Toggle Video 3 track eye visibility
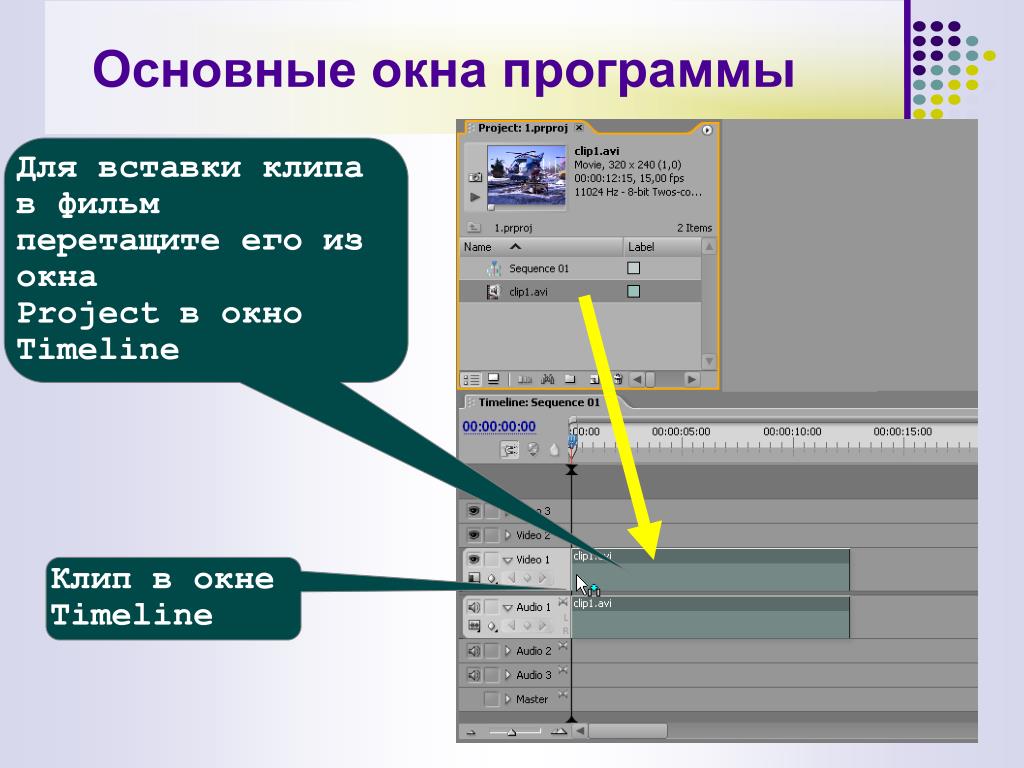The width and height of the screenshot is (1024, 768). coord(474,511)
